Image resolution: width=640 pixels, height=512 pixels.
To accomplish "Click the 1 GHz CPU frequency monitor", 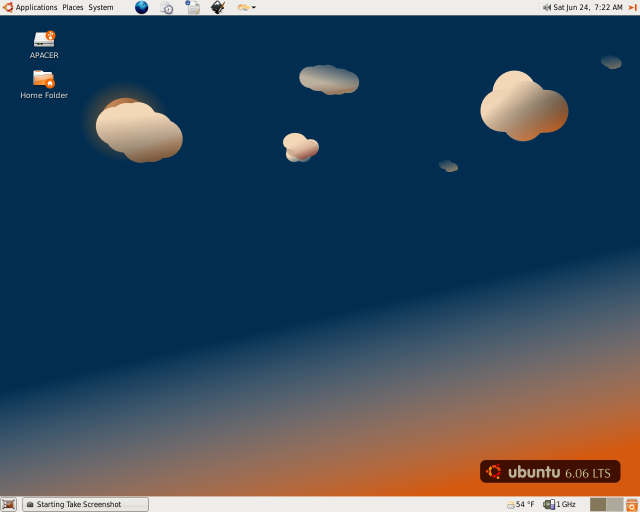I will (x=560, y=505).
